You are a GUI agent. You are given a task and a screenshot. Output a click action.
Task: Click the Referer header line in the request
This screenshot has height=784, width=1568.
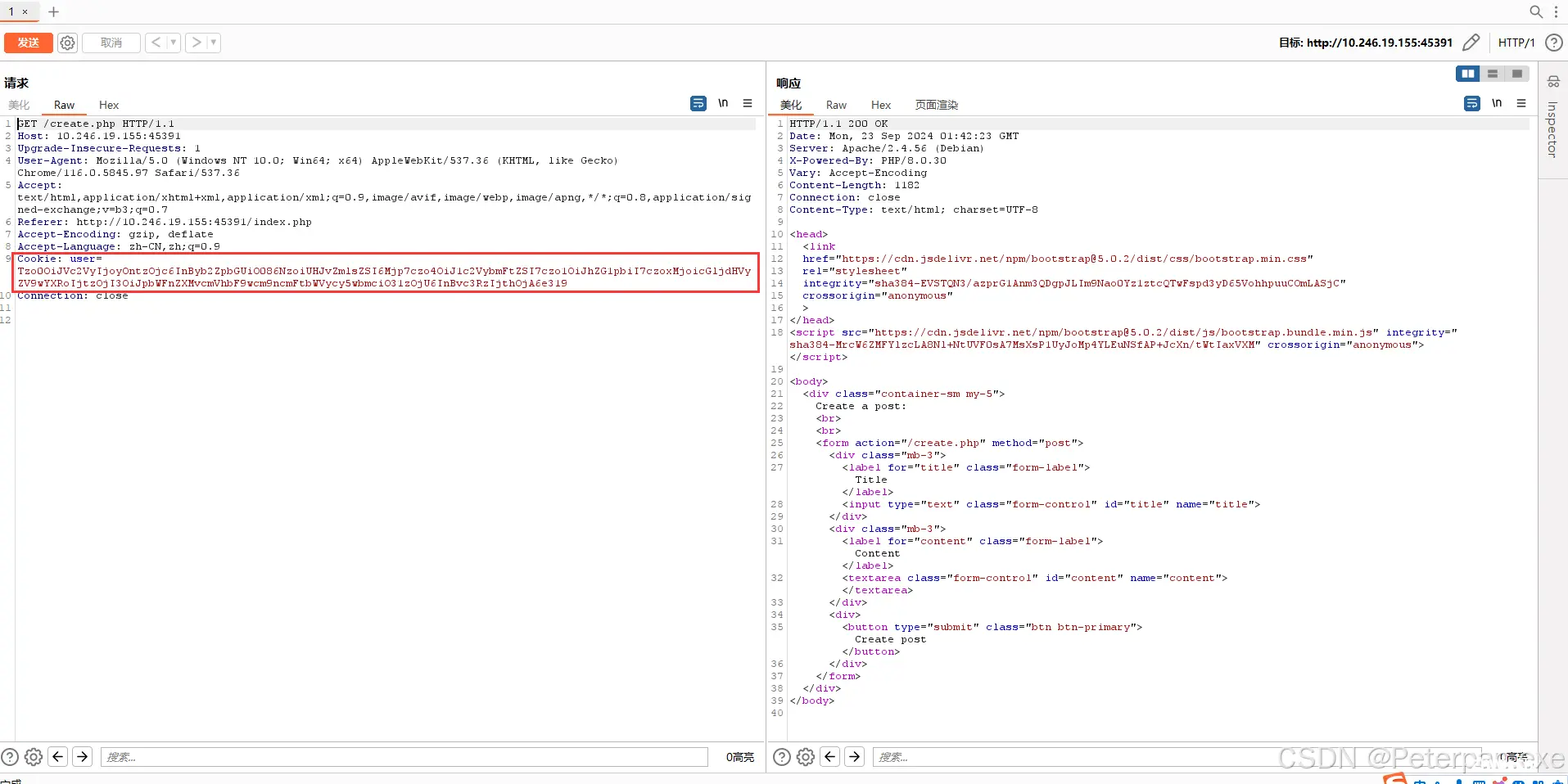coord(165,222)
